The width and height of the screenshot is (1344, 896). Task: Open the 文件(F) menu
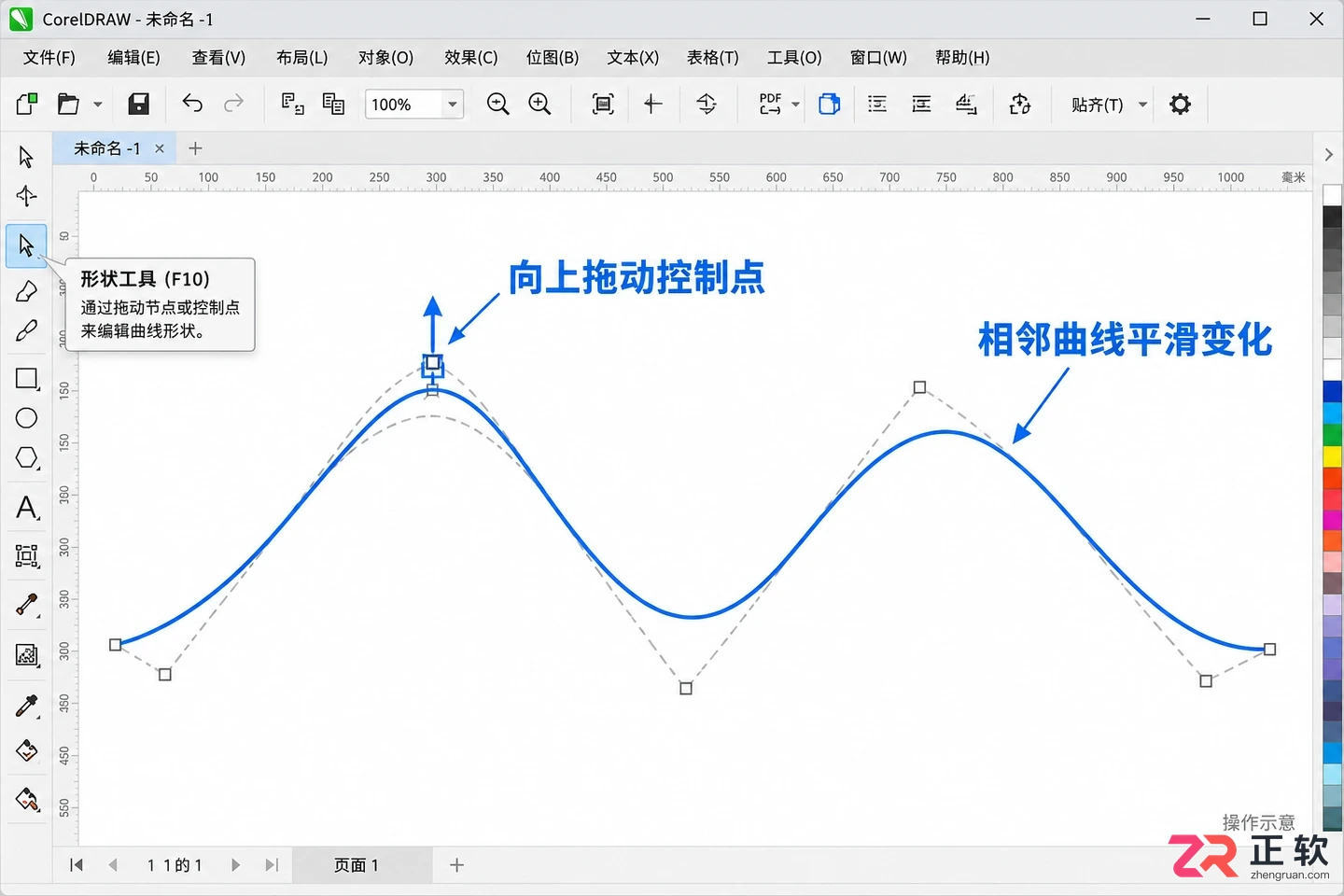[49, 58]
